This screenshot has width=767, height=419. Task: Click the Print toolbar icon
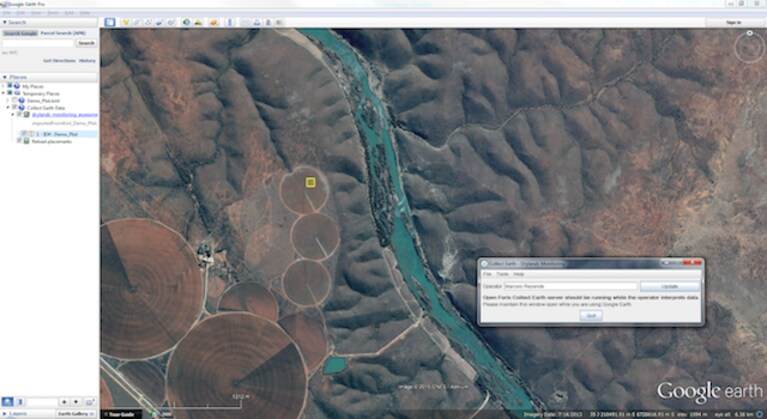pos(257,22)
